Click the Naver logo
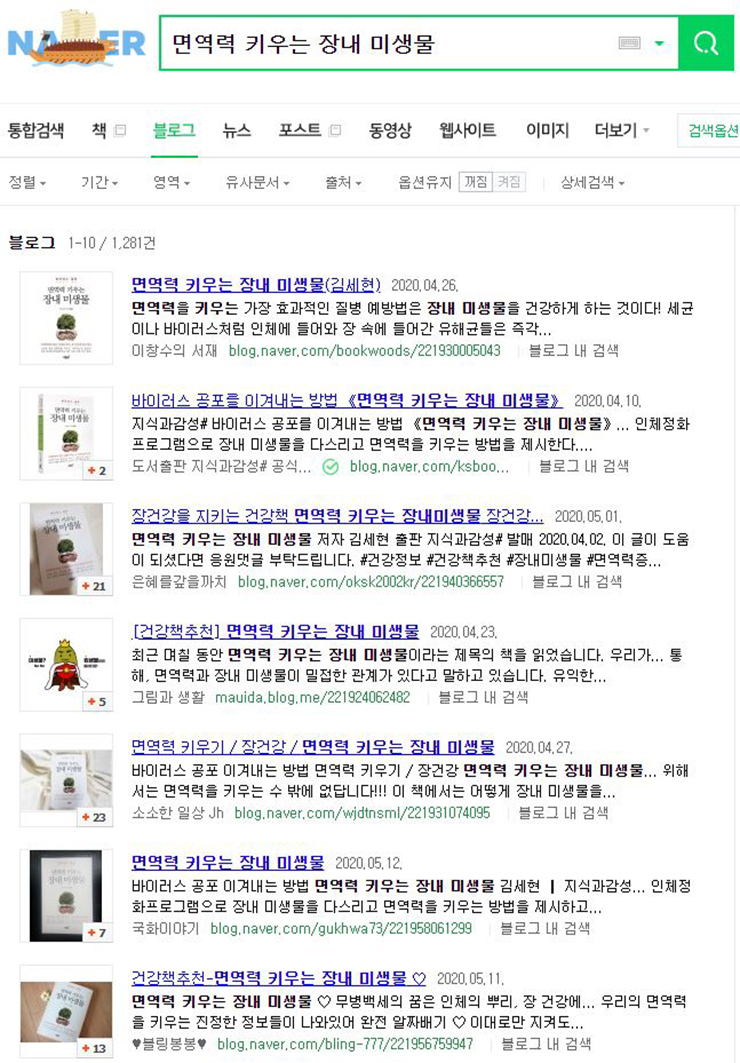 tap(77, 41)
